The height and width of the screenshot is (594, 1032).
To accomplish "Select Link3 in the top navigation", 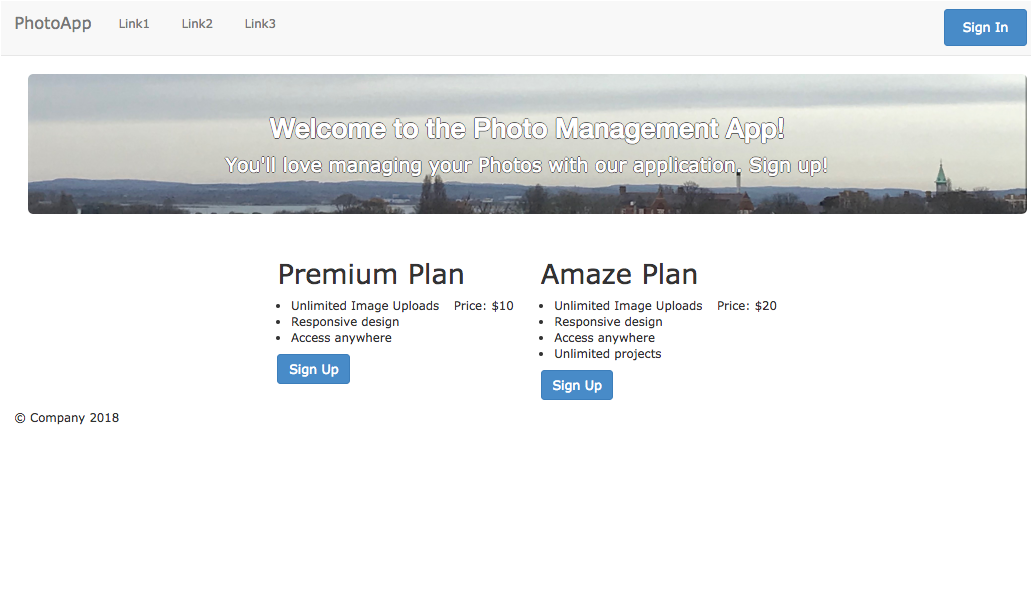I will [260, 24].
